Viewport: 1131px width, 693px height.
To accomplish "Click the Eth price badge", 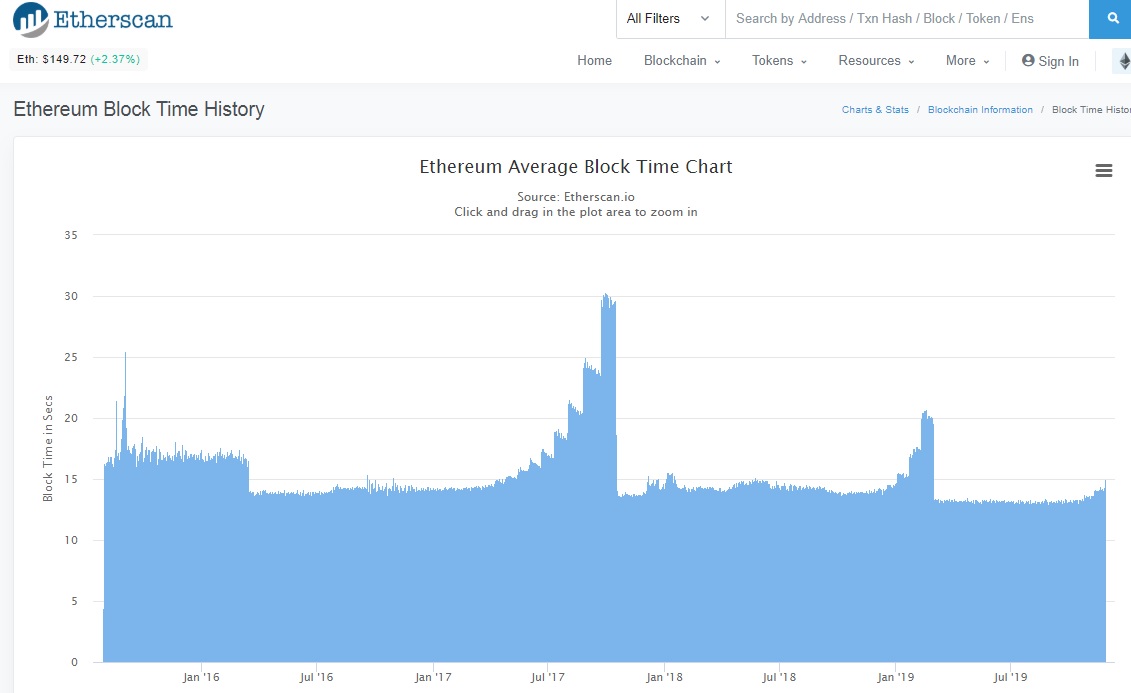I will (x=78, y=59).
